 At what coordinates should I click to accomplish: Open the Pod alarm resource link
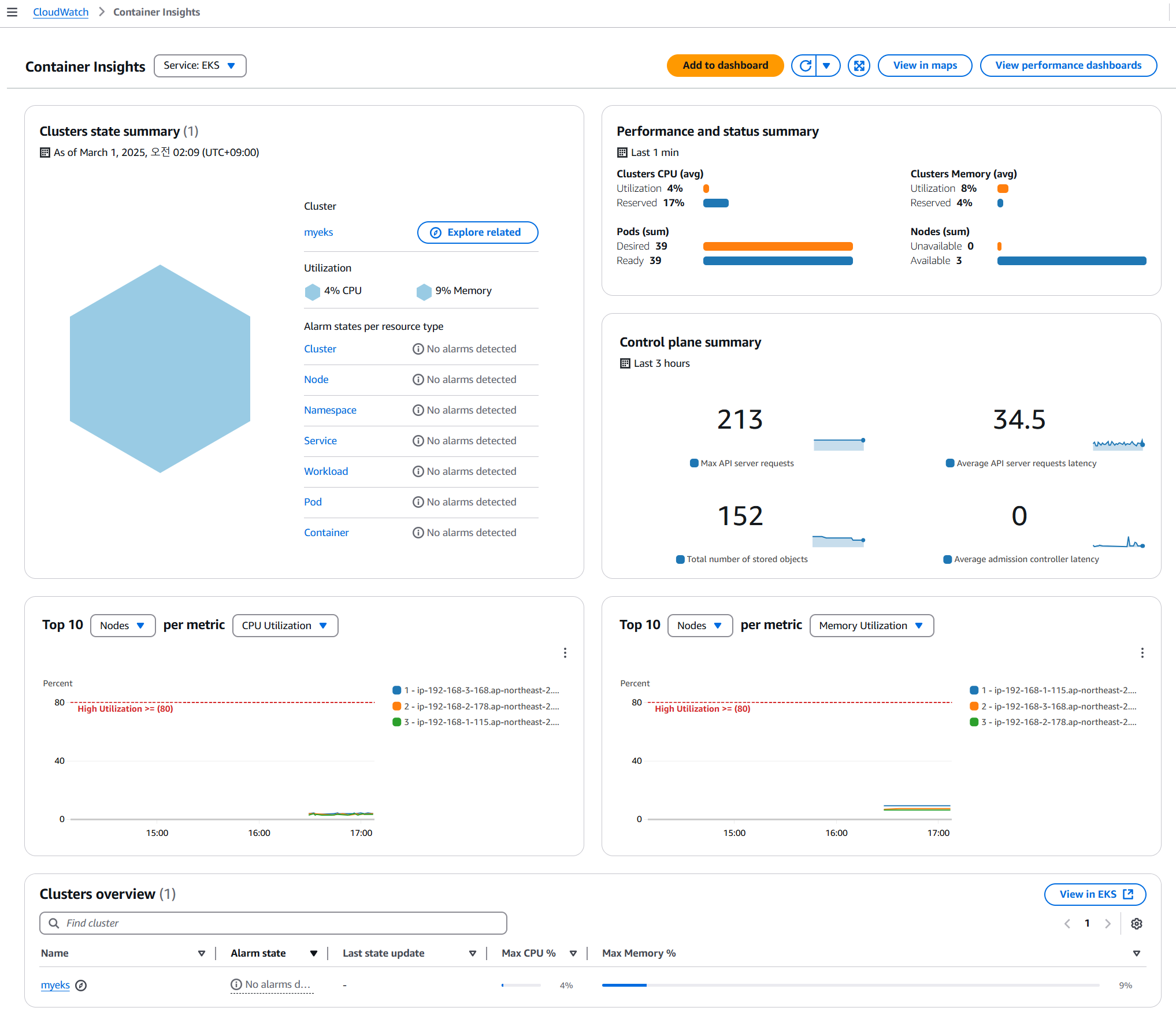313,502
